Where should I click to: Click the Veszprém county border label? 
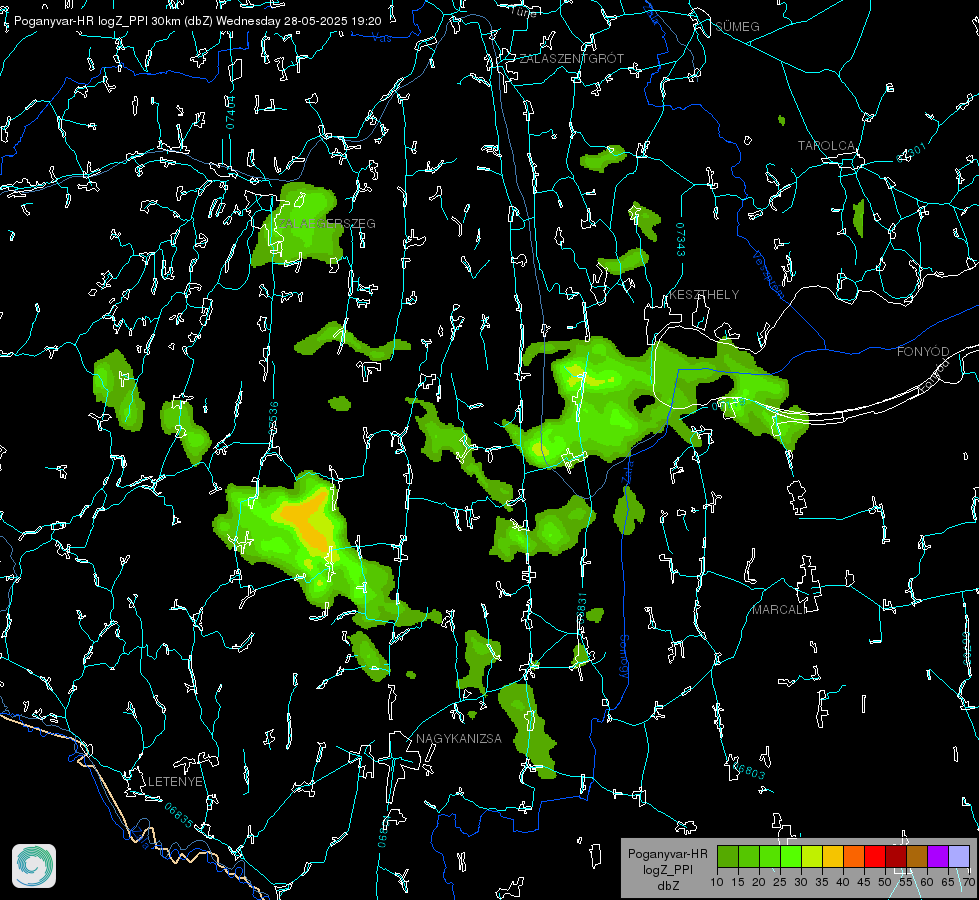click(768, 274)
